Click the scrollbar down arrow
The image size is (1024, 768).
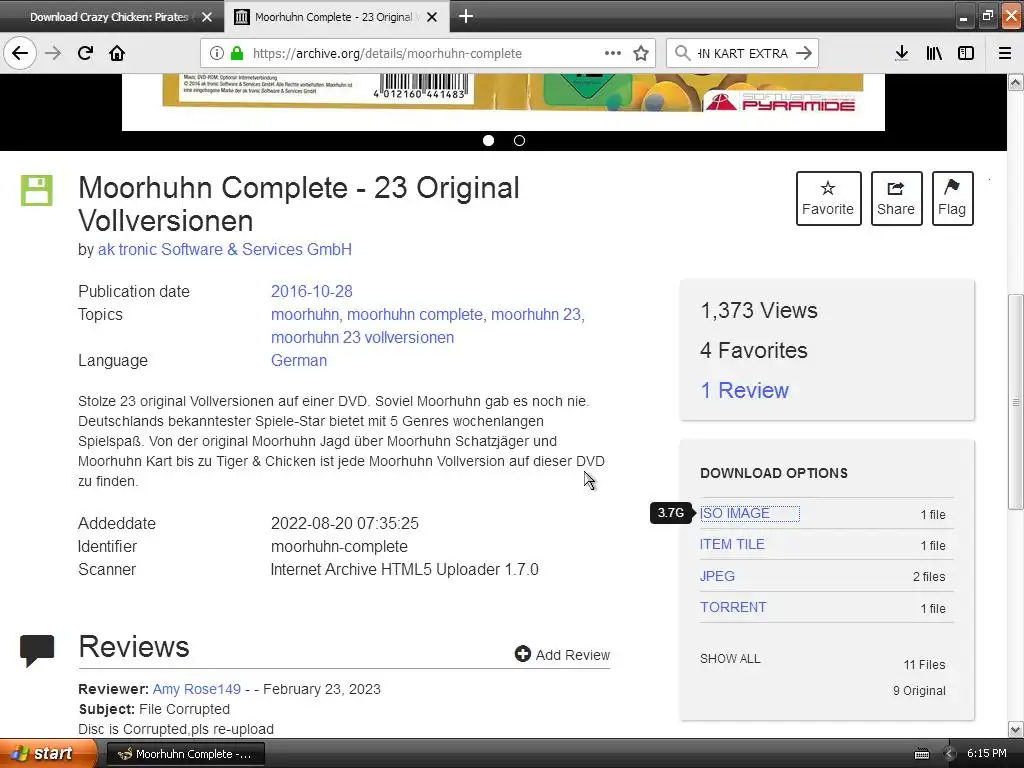[x=1016, y=729]
